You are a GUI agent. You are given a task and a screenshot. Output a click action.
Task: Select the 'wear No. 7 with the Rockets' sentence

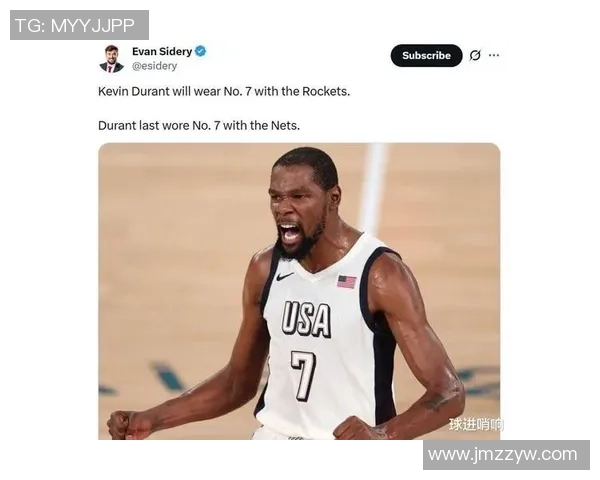[224, 91]
